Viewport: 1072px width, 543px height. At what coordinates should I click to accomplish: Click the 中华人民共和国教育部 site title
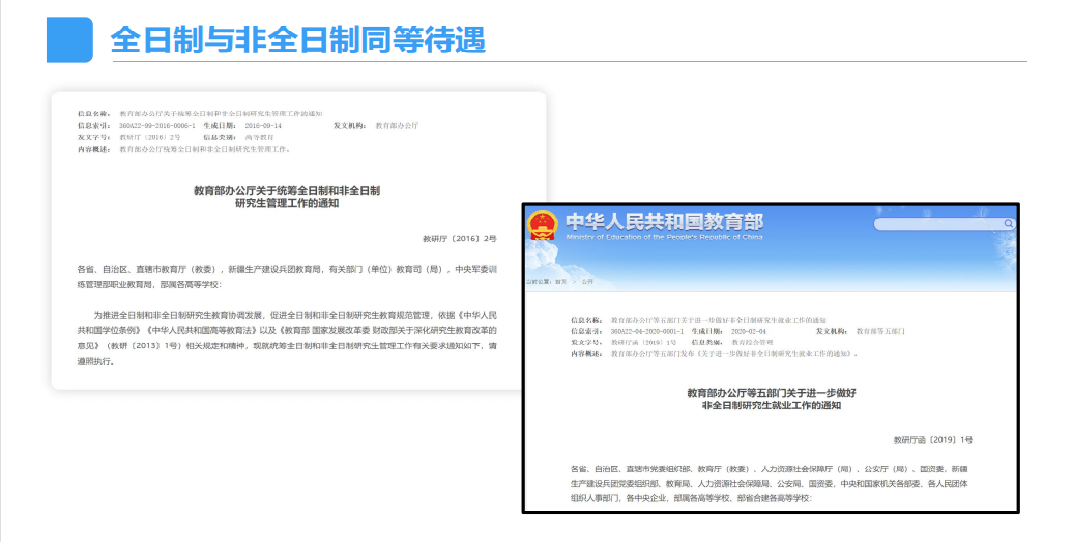point(664,222)
